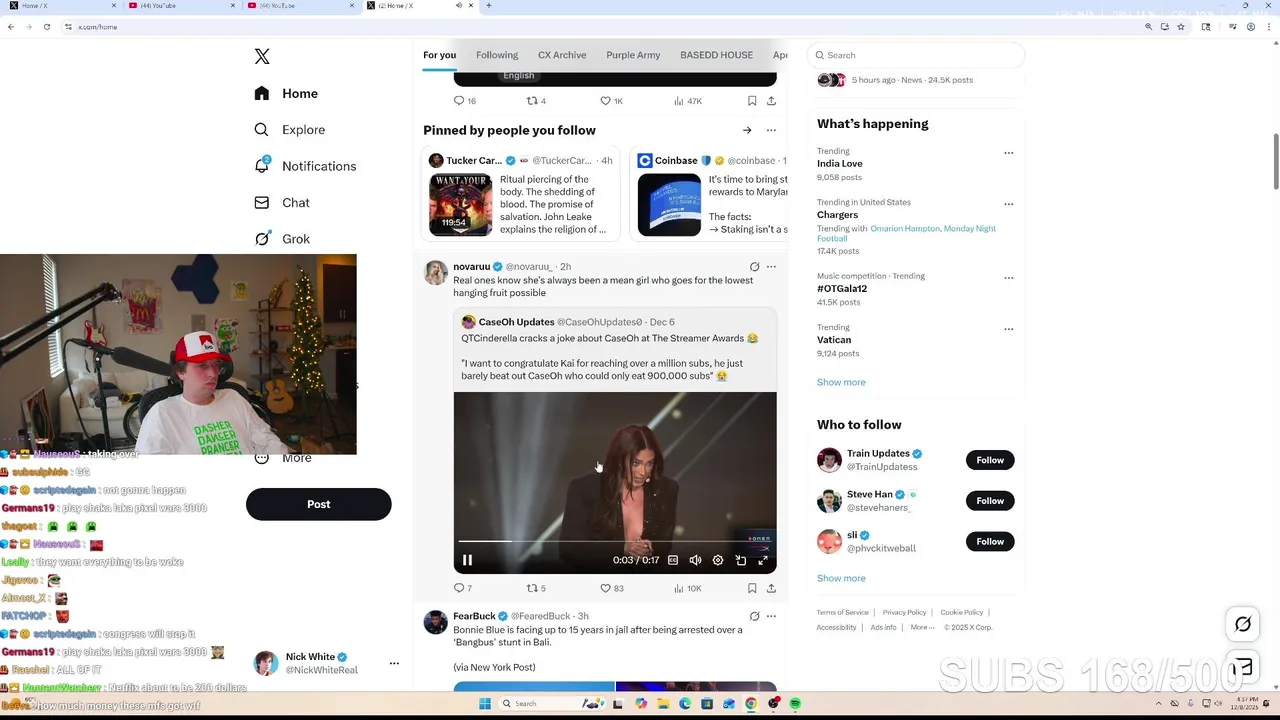Open the Tucker Carlson pinned video thumbnail
This screenshot has height=720, width=1280.
(461, 205)
